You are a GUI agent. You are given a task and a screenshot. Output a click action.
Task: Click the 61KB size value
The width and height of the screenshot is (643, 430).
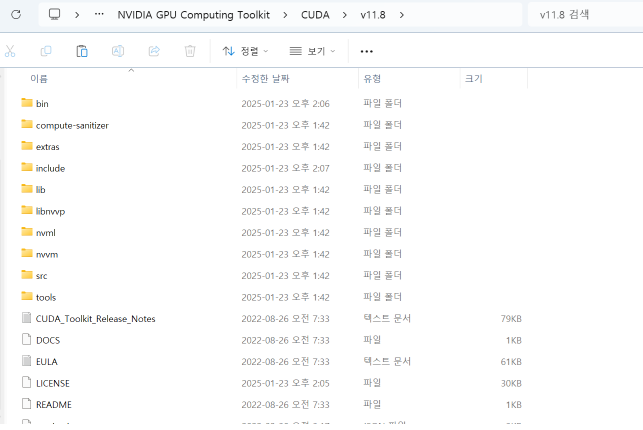pyautogui.click(x=511, y=362)
